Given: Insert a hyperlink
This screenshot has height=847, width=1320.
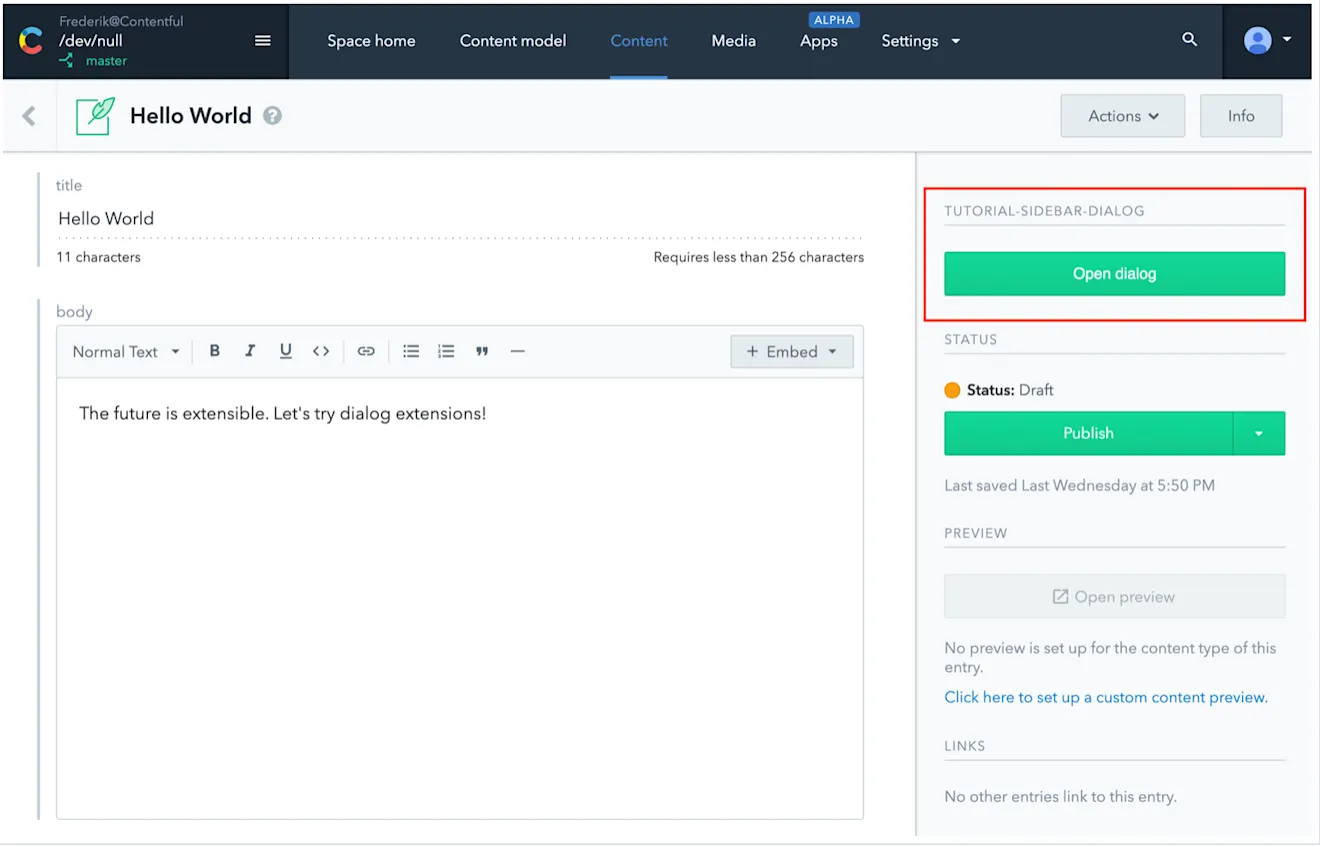Looking at the screenshot, I should [366, 351].
